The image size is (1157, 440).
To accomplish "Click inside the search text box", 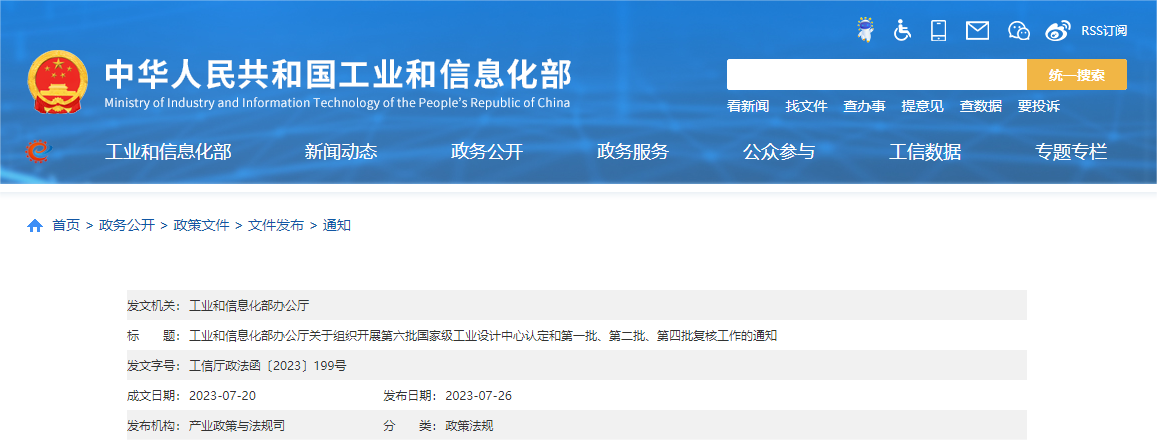I will pos(876,75).
